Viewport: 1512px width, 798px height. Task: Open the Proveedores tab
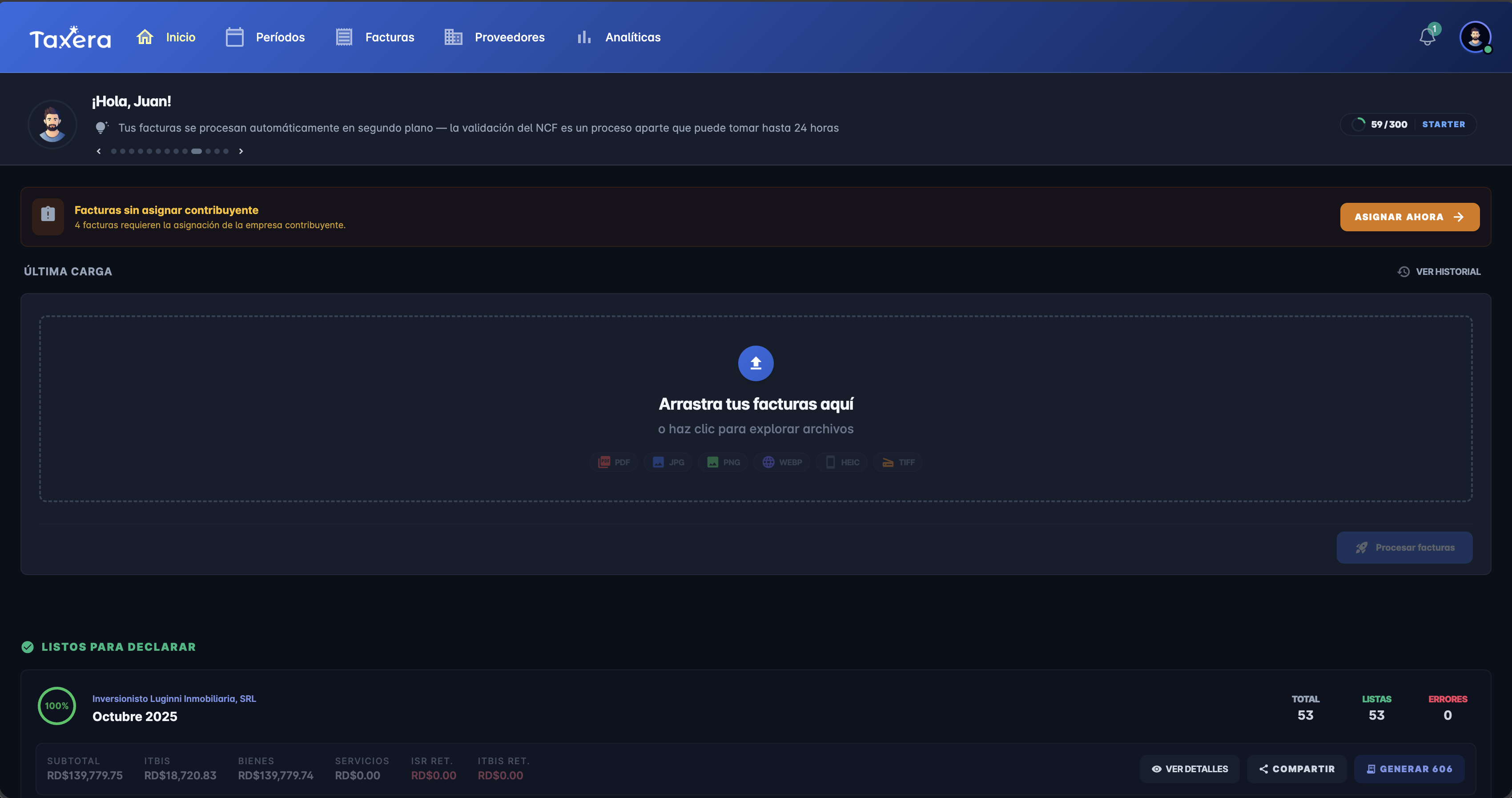pyautogui.click(x=494, y=37)
